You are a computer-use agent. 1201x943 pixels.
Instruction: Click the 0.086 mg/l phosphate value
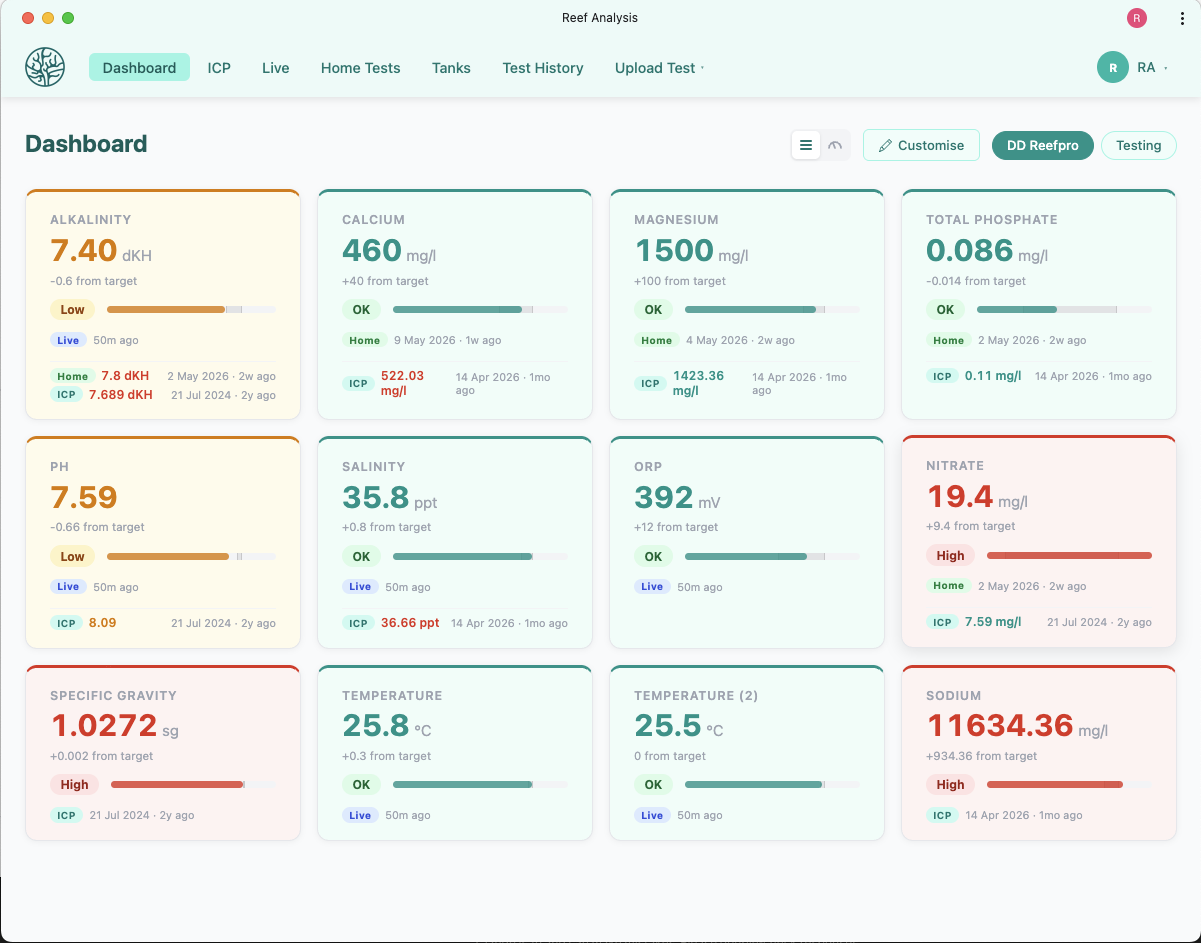(987, 250)
